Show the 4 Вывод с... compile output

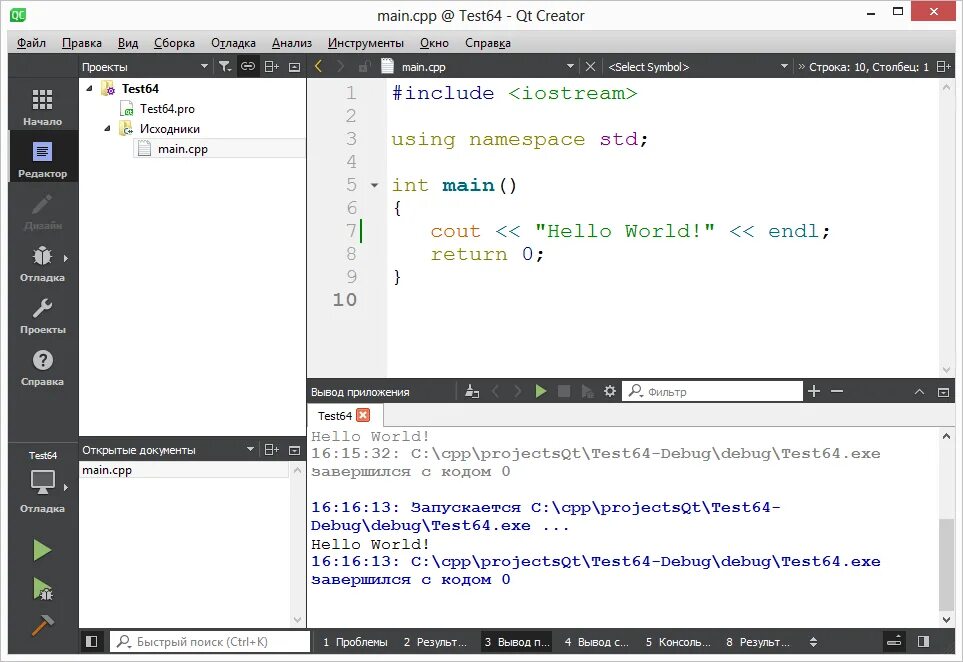point(596,642)
